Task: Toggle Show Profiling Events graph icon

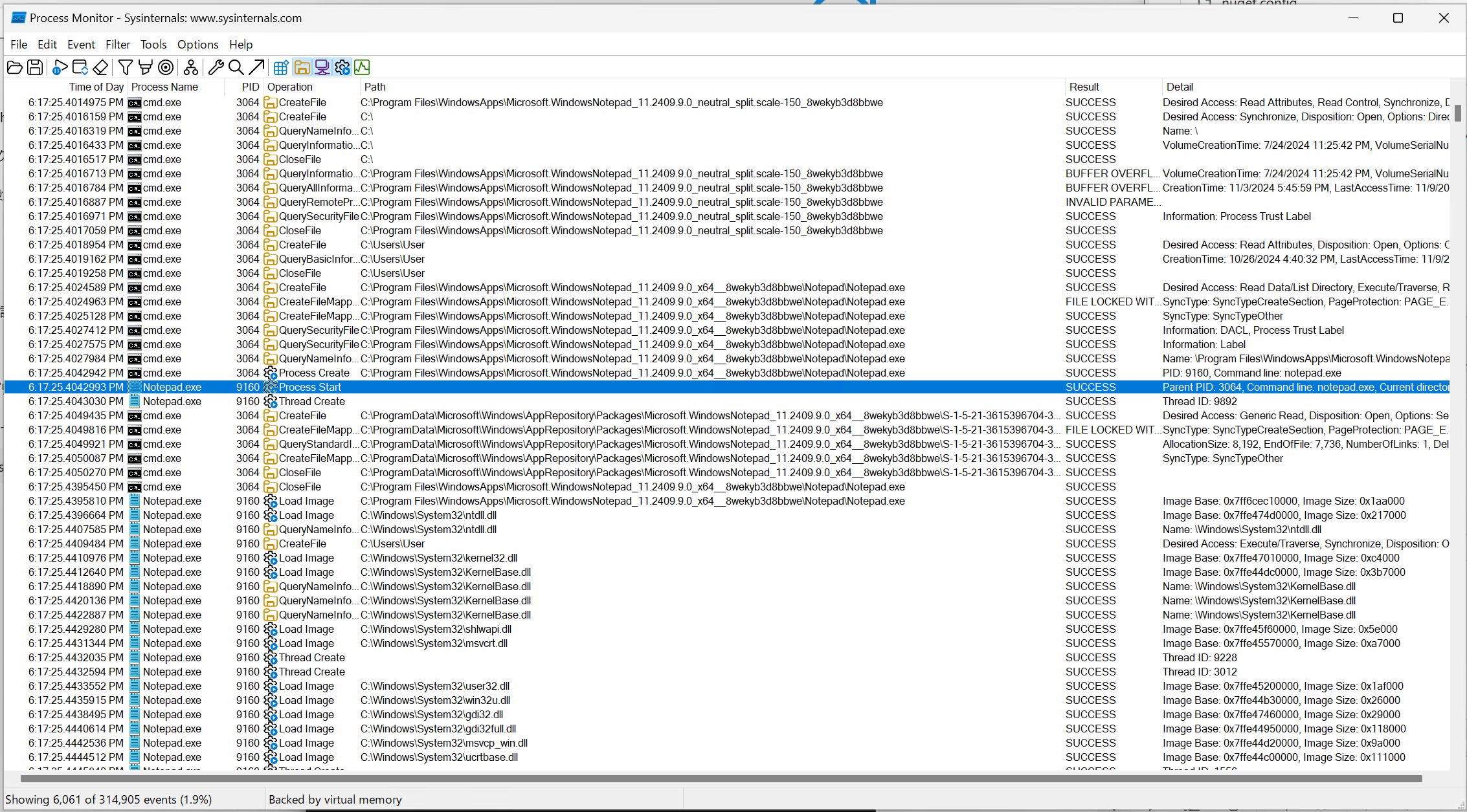Action: pyautogui.click(x=363, y=67)
